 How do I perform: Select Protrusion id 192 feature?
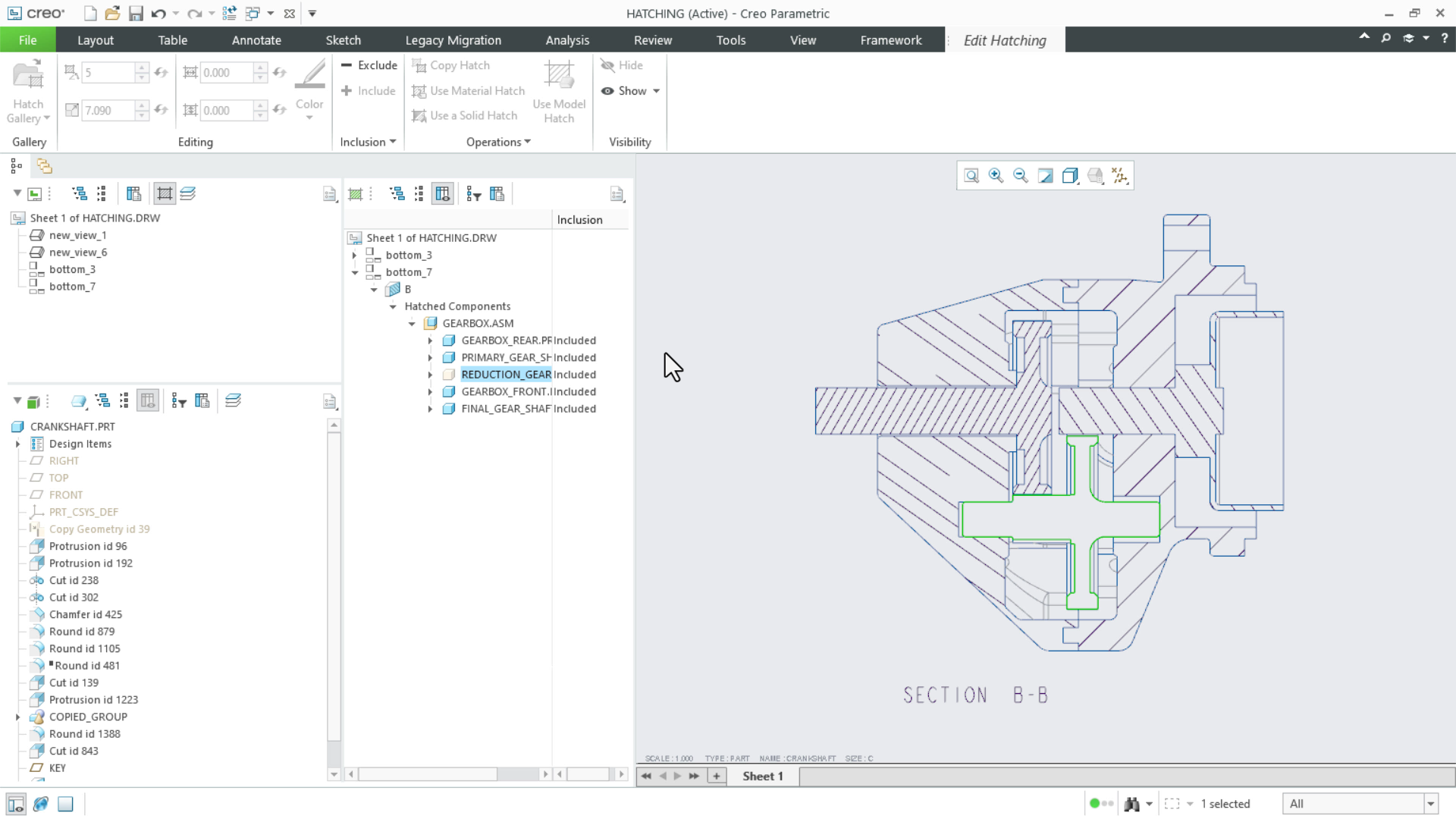[90, 563]
